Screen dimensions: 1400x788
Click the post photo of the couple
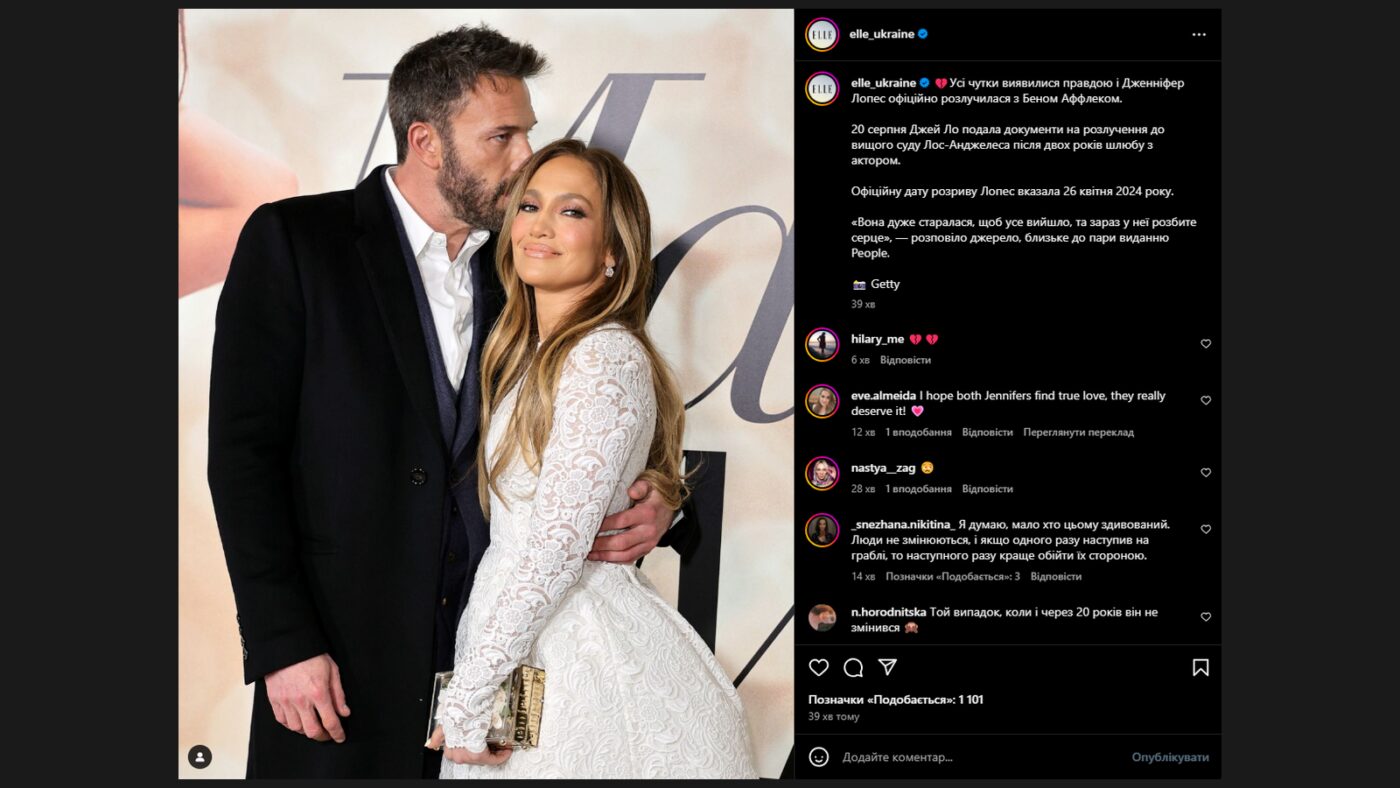pos(486,394)
